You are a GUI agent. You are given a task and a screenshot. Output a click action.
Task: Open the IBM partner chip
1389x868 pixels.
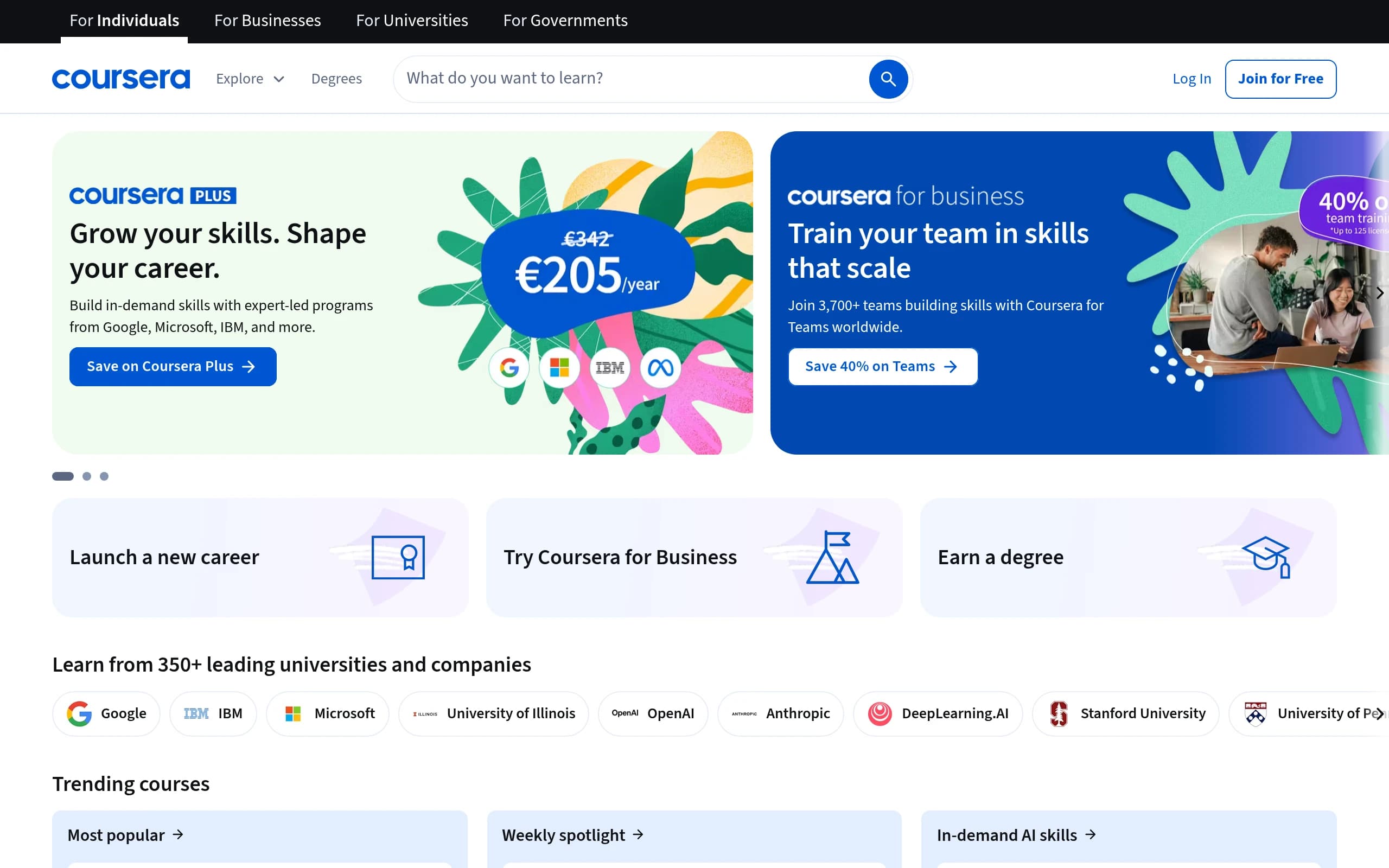pyautogui.click(x=213, y=713)
